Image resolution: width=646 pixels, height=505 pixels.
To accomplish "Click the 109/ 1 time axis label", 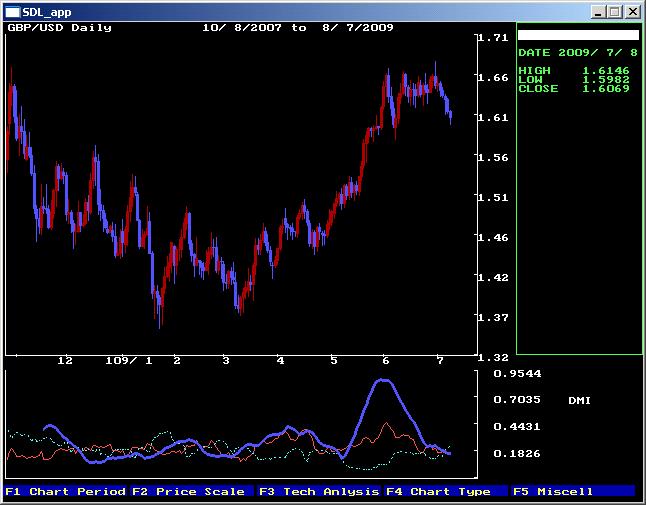I will [129, 361].
